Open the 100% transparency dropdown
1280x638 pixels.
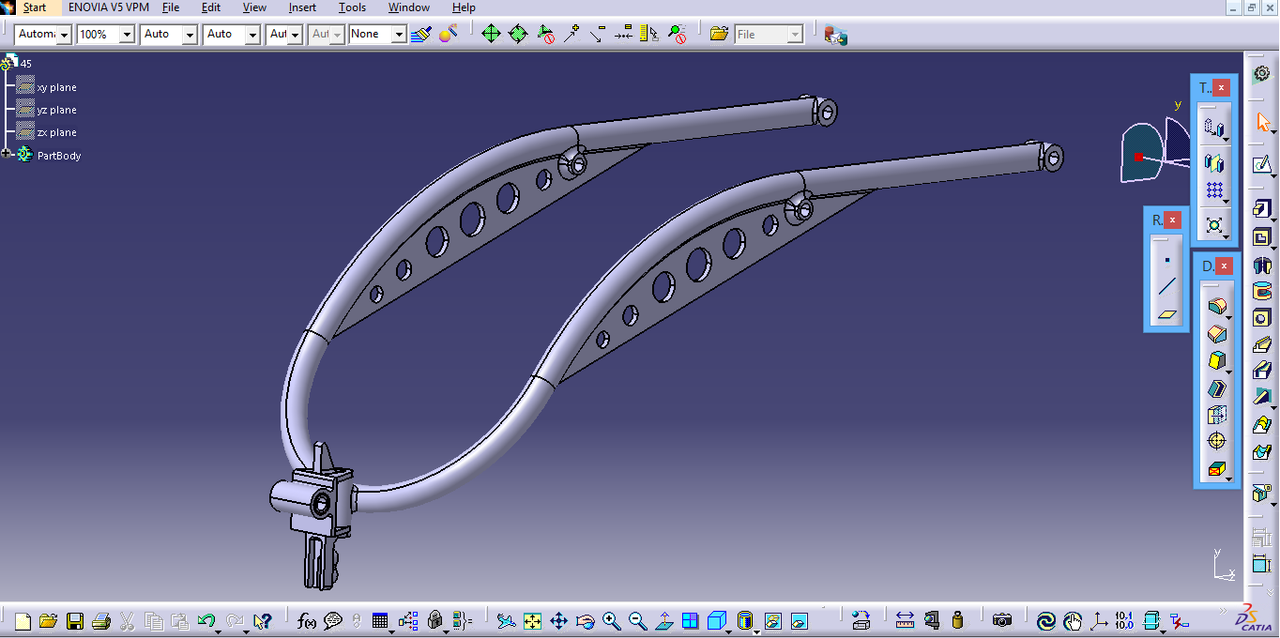[106, 34]
